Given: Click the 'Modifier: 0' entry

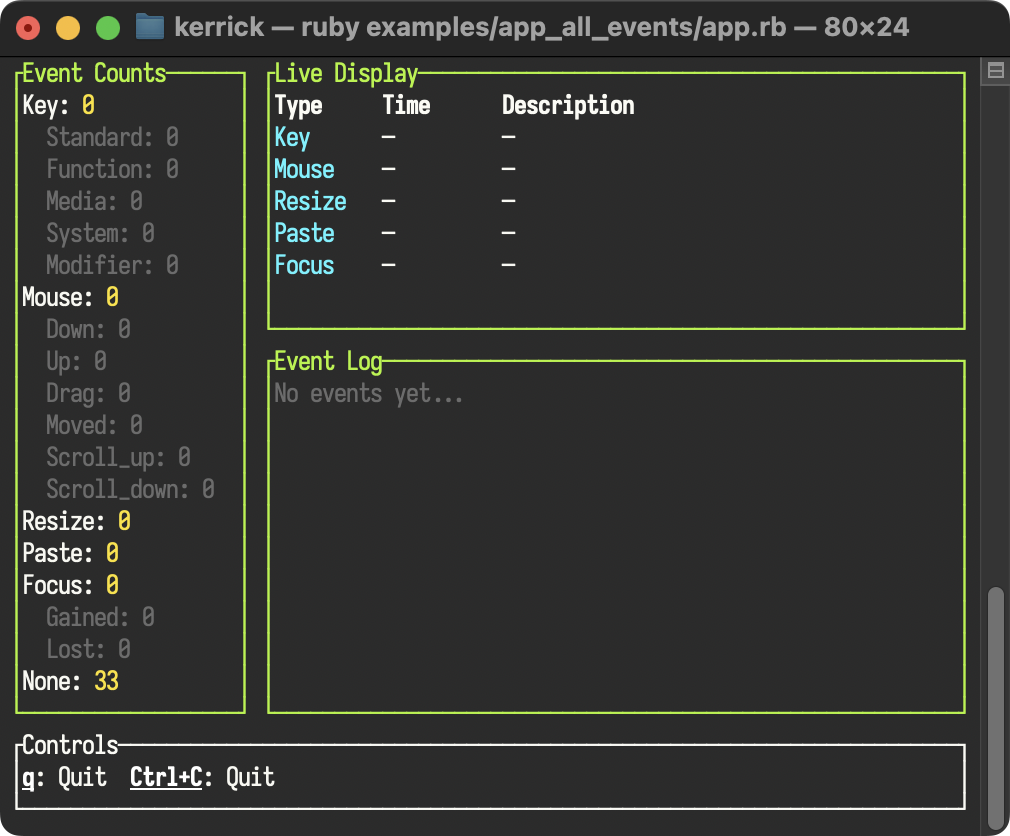Looking at the screenshot, I should tap(112, 265).
